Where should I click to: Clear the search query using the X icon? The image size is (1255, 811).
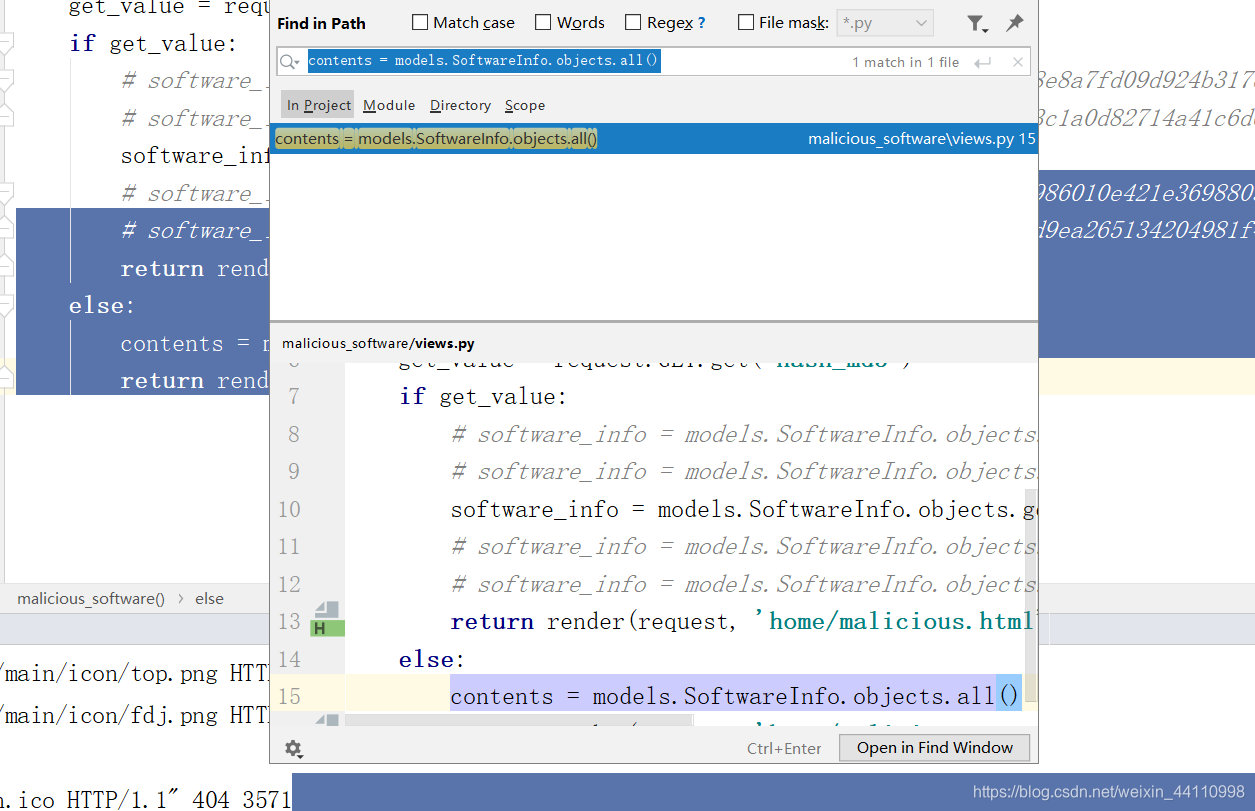1019,61
